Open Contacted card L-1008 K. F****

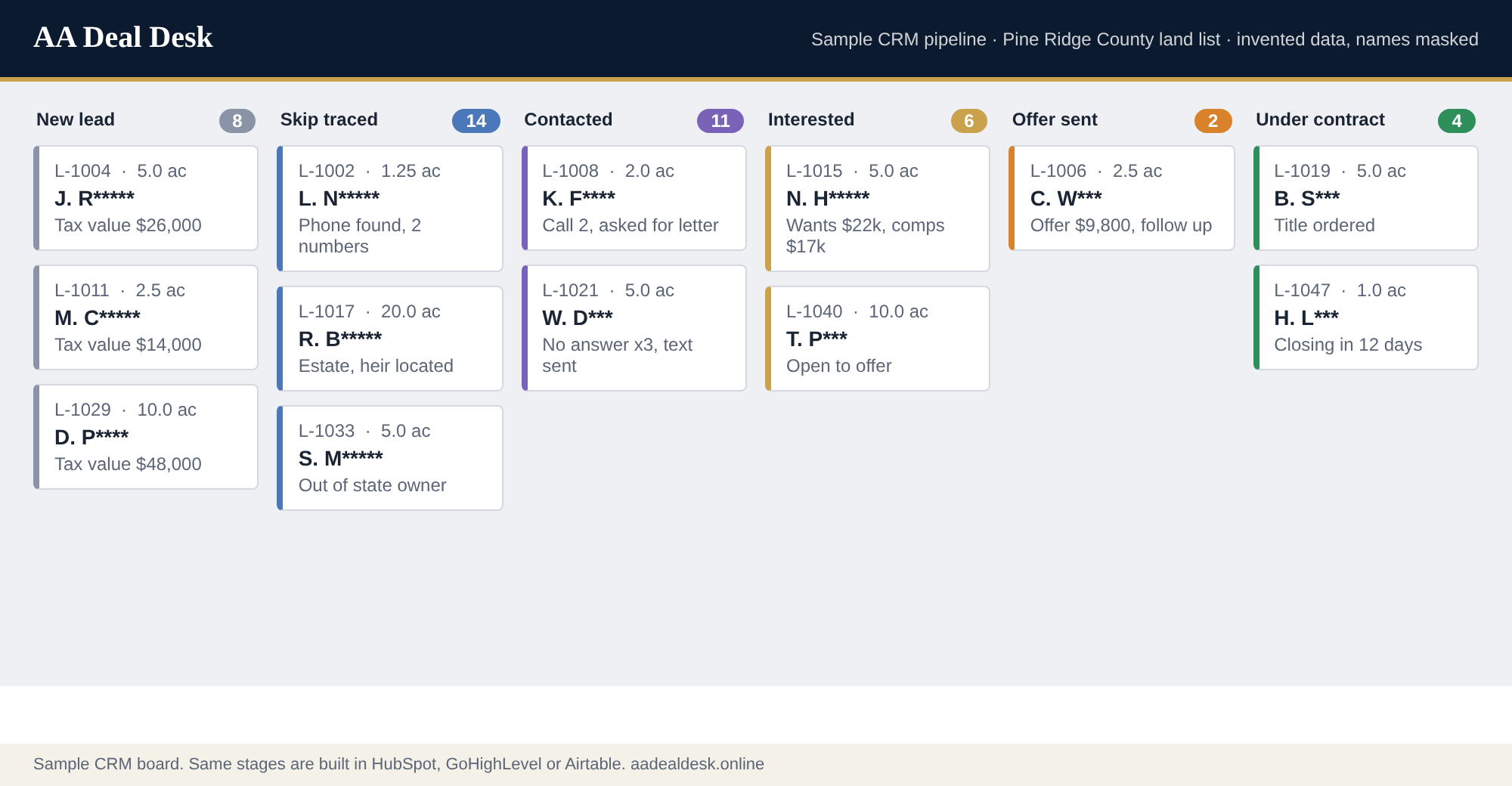(634, 198)
